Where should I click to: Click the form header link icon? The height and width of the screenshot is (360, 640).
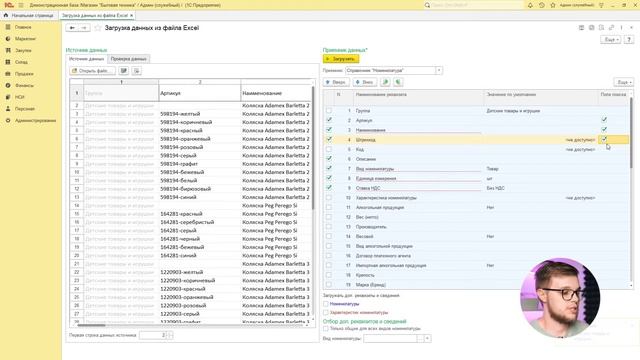tap(611, 28)
